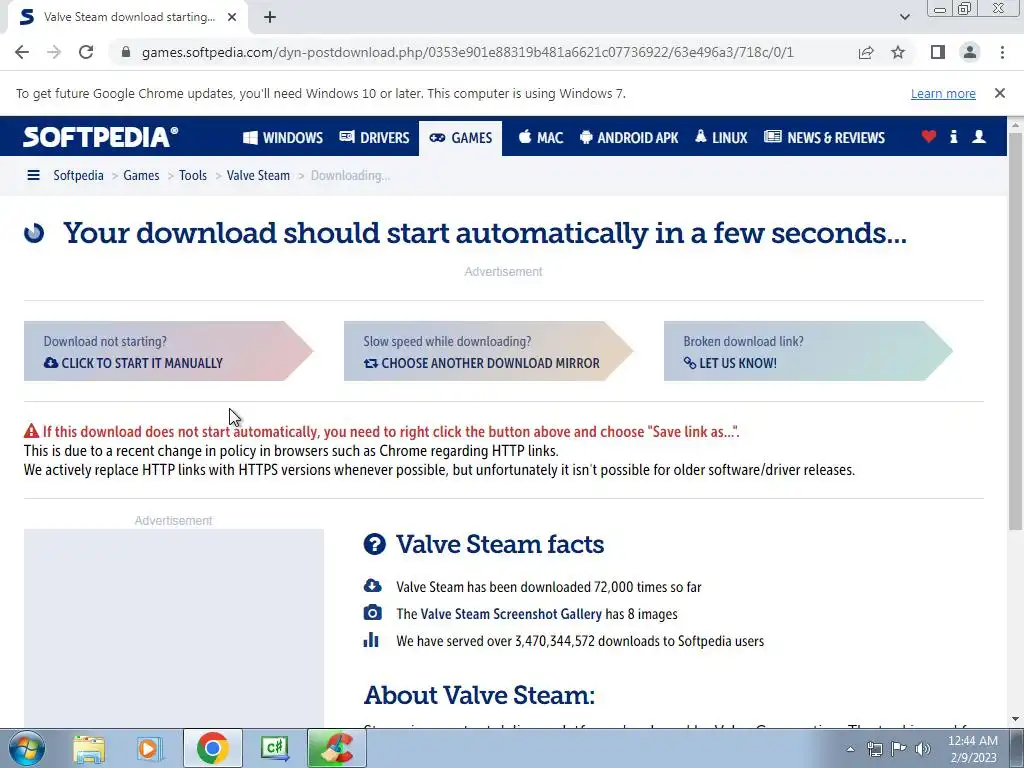This screenshot has height=768, width=1024.
Task: Click to start download manually
Action: tap(168, 351)
